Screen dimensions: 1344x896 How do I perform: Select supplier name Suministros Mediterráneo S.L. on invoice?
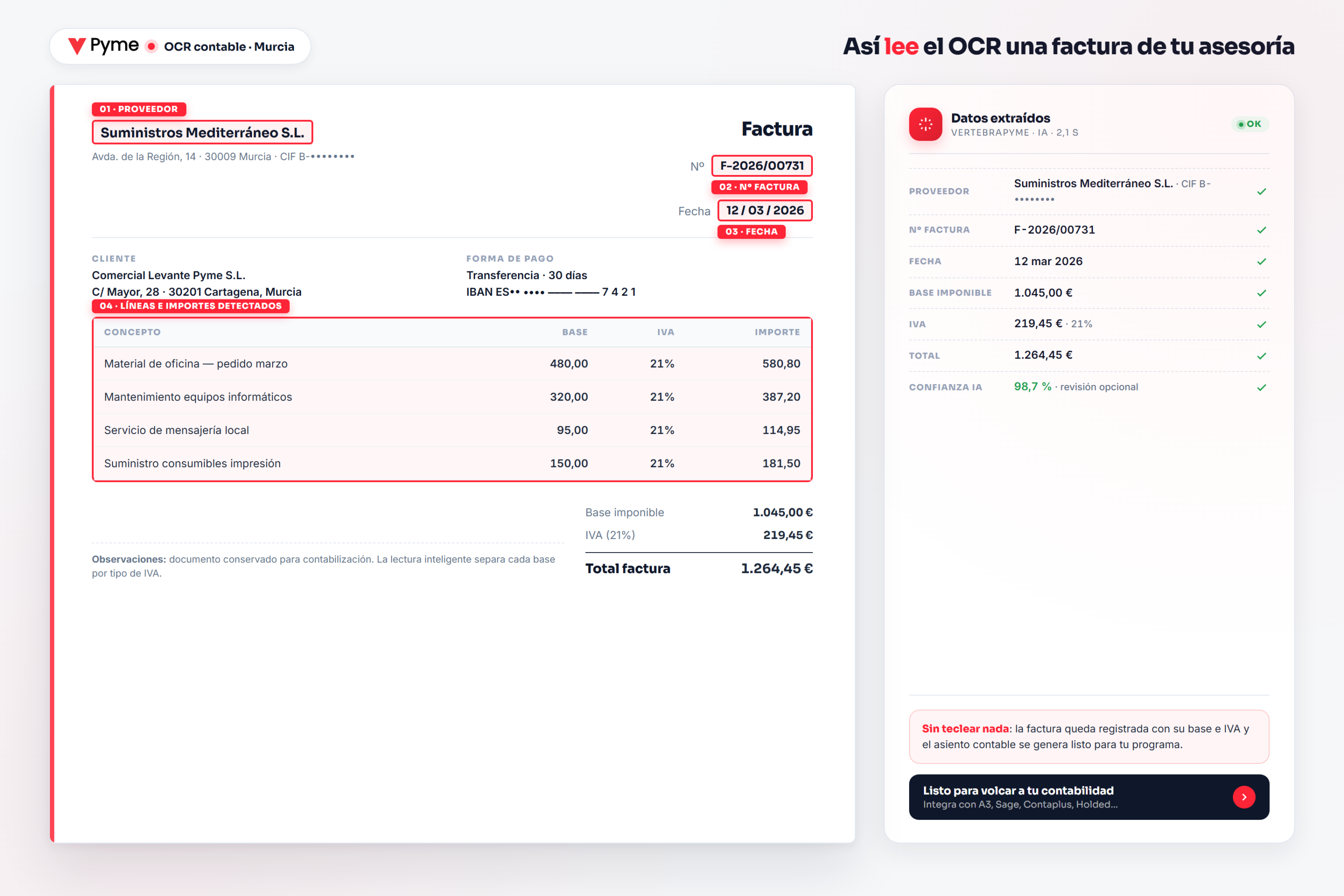(x=202, y=133)
